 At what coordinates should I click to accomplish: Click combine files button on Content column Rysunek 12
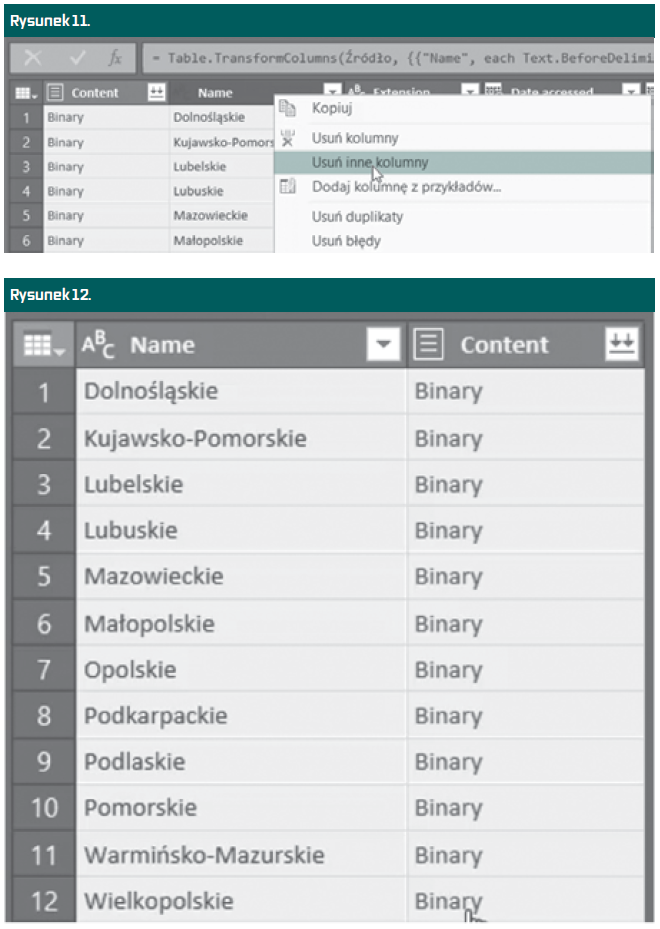[622, 344]
